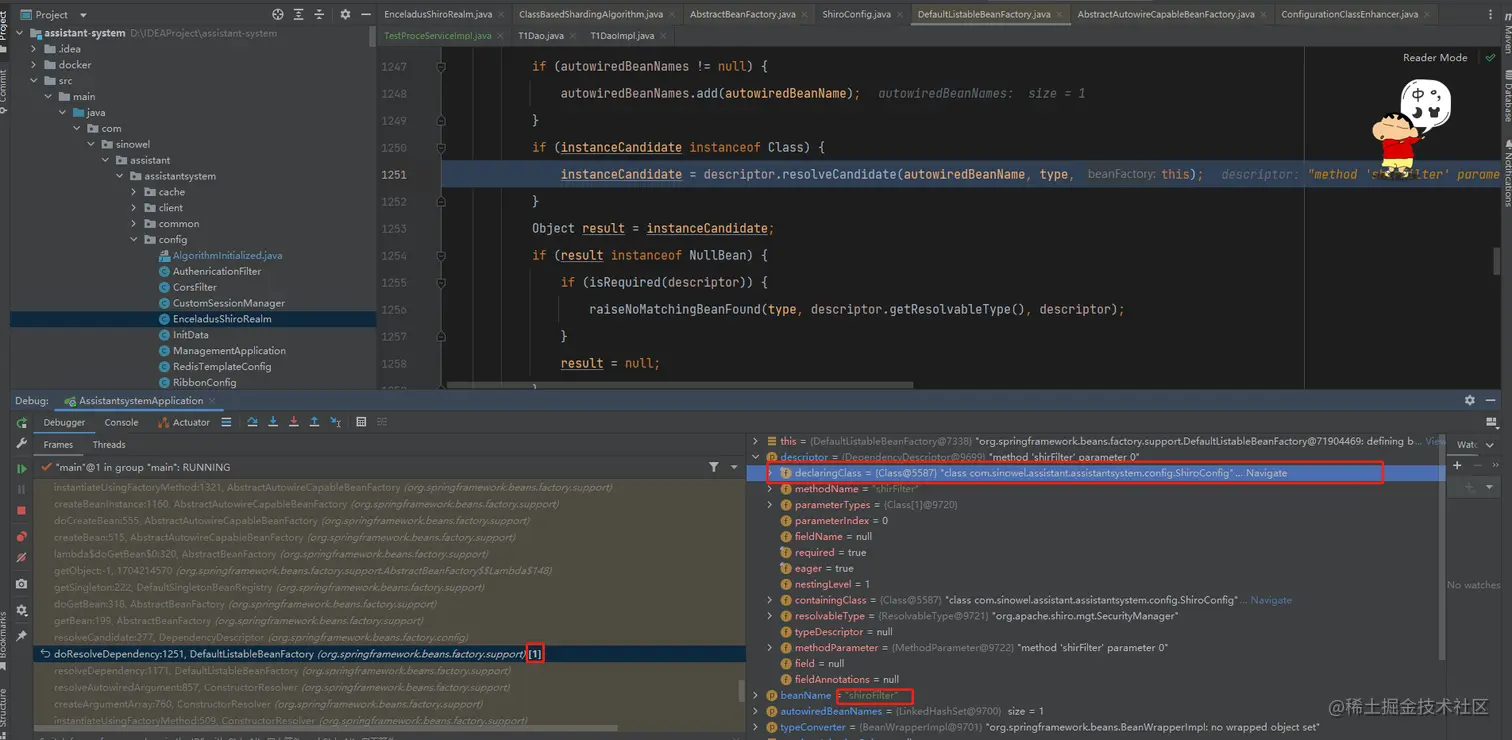Open Project panel settings gear
Viewport: 1512px width, 740px height.
345,14
